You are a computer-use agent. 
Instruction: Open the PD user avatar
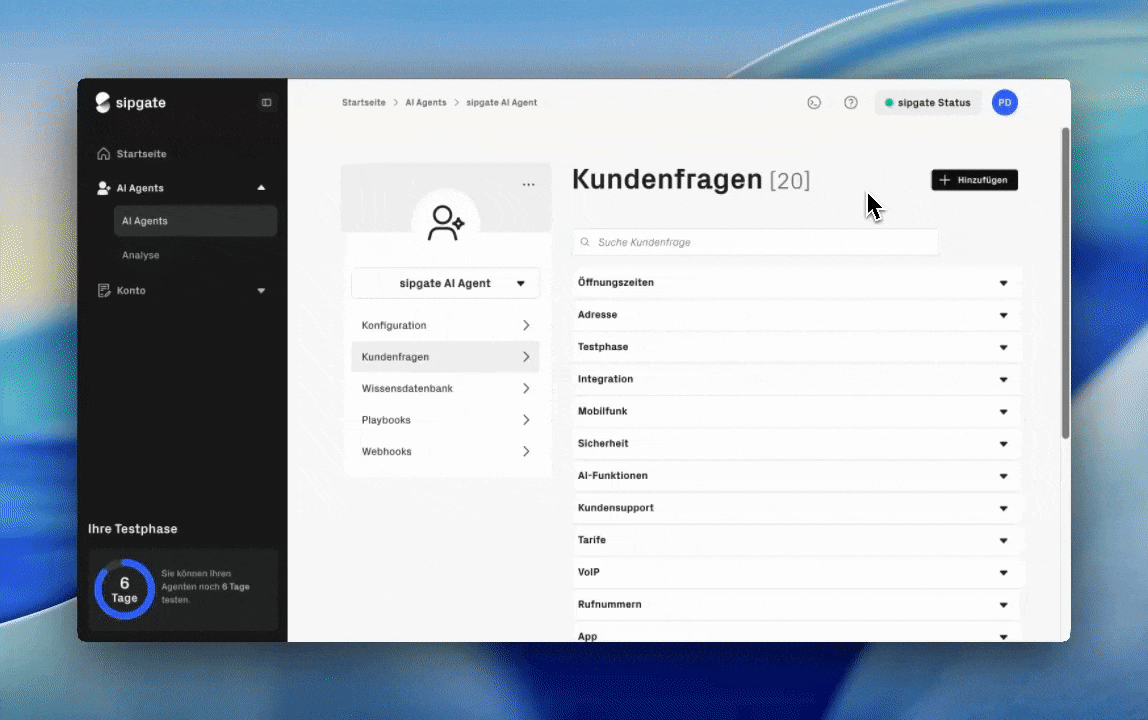click(1004, 103)
